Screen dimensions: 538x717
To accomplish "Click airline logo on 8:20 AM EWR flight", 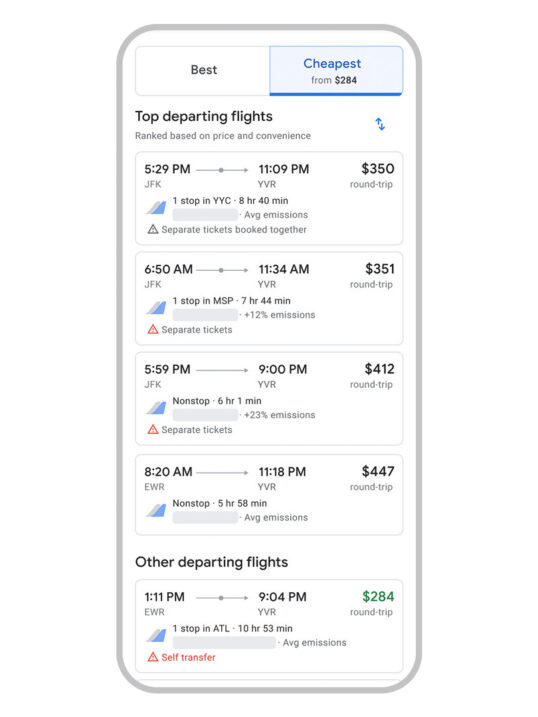I will tap(156, 510).
